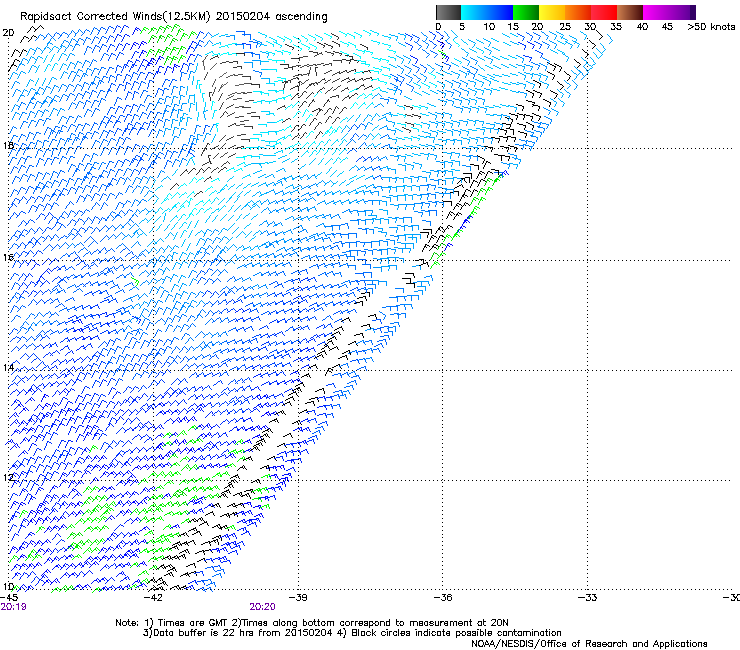Viewport: 740px width, 650px height.
Task: Click the '35' label under the color bar
Action: coord(616,27)
